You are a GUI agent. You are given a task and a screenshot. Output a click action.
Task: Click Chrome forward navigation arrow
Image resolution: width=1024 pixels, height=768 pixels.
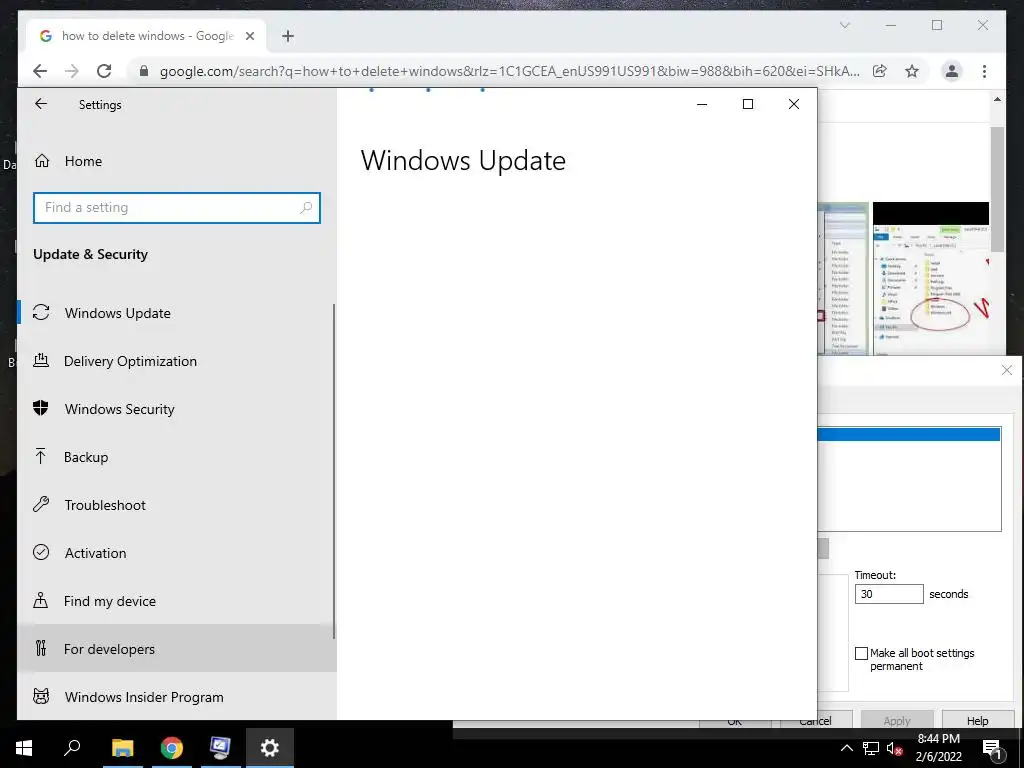72,71
